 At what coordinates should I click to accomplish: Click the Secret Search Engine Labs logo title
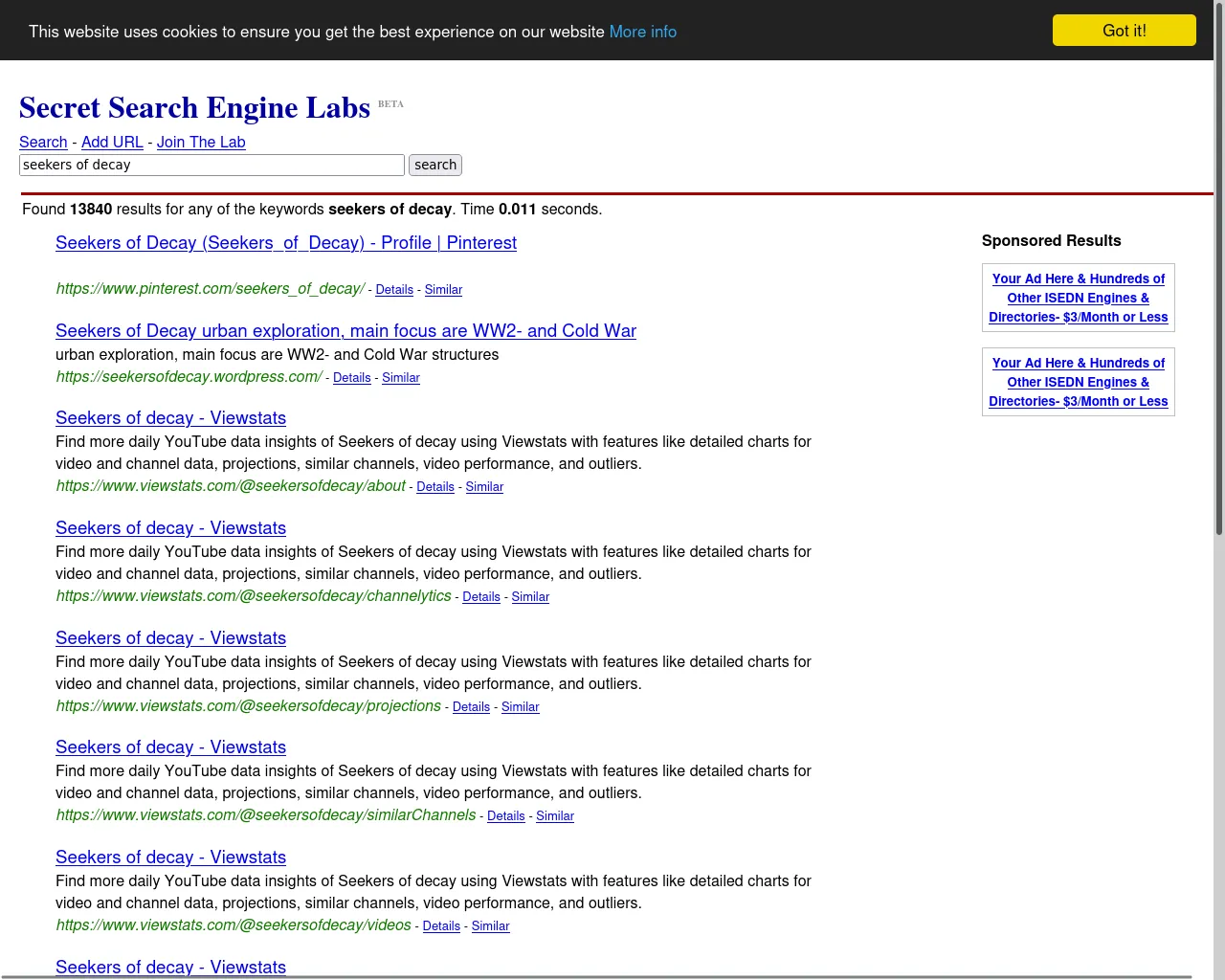(x=194, y=107)
